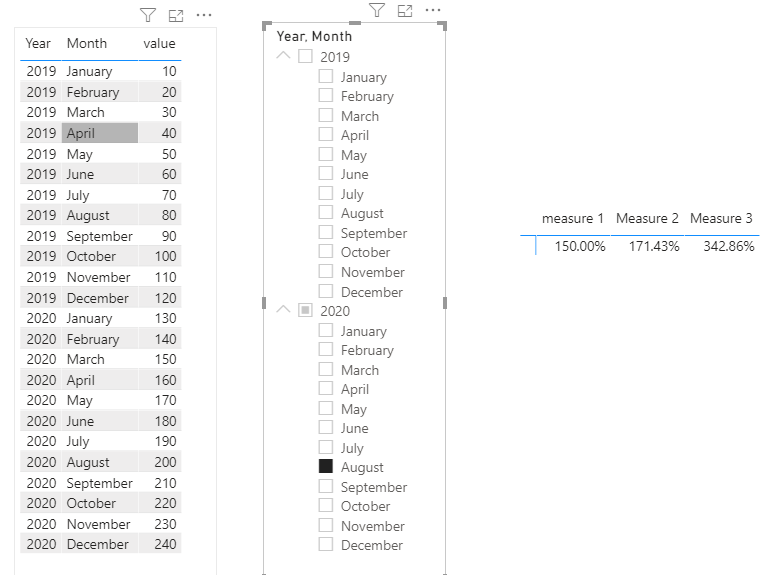Check August under 2019 in slicer
782x575 pixels.
coord(326,212)
